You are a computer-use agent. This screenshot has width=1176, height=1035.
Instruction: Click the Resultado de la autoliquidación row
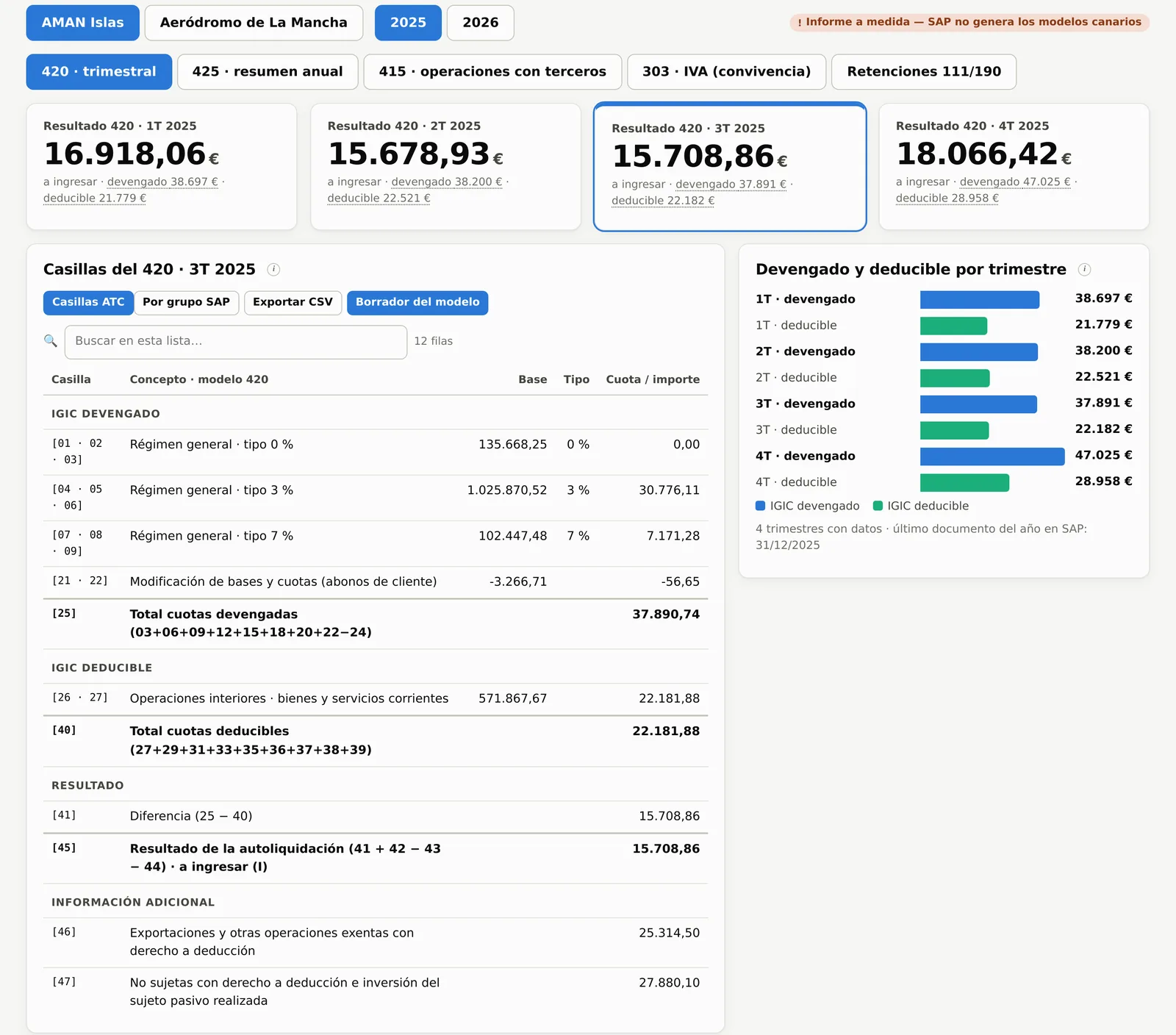[x=376, y=858]
